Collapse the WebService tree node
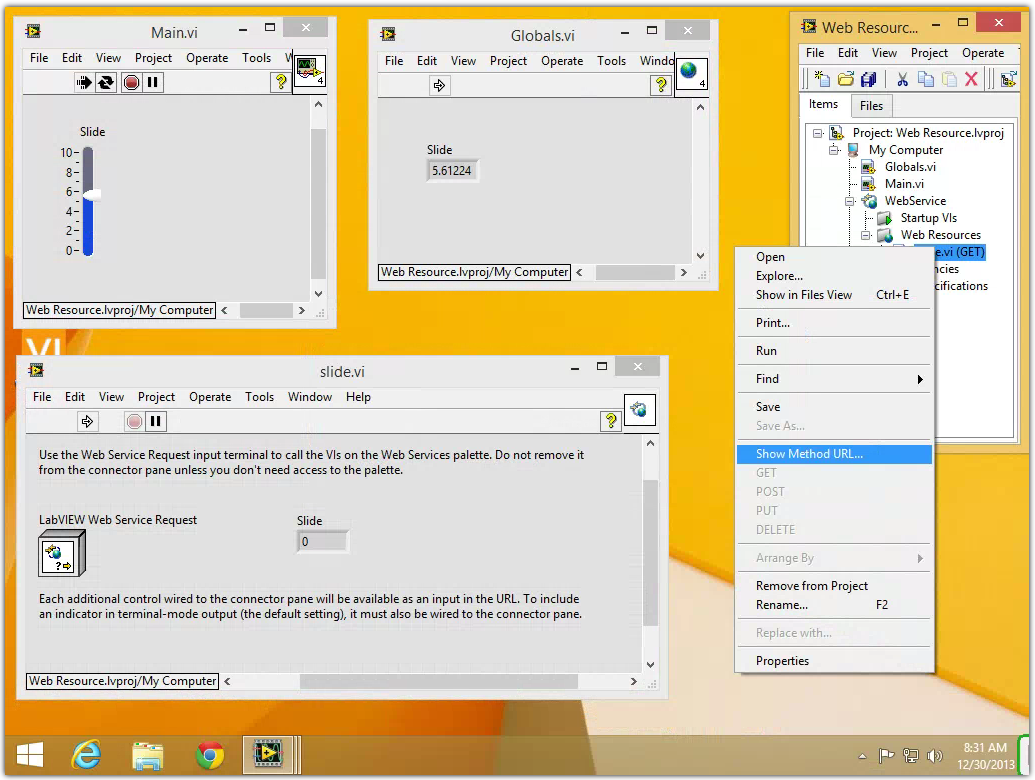This screenshot has height=780, width=1035. click(851, 201)
